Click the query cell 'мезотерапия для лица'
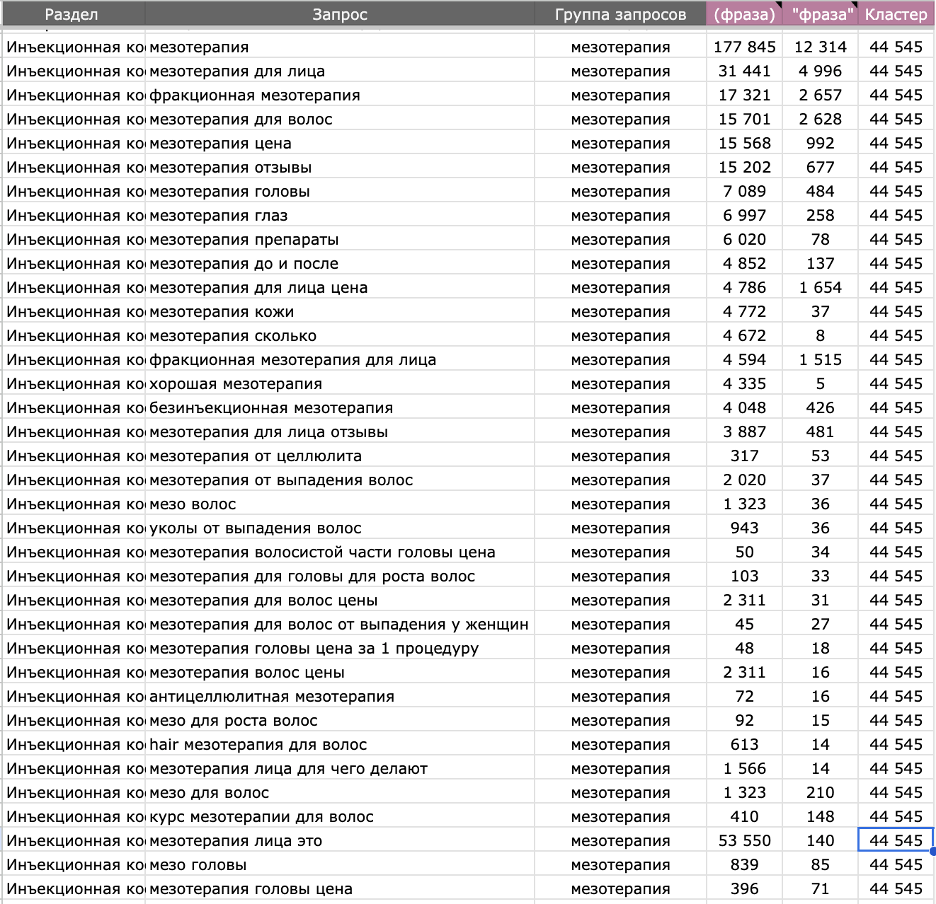This screenshot has height=904, width=936. point(340,71)
